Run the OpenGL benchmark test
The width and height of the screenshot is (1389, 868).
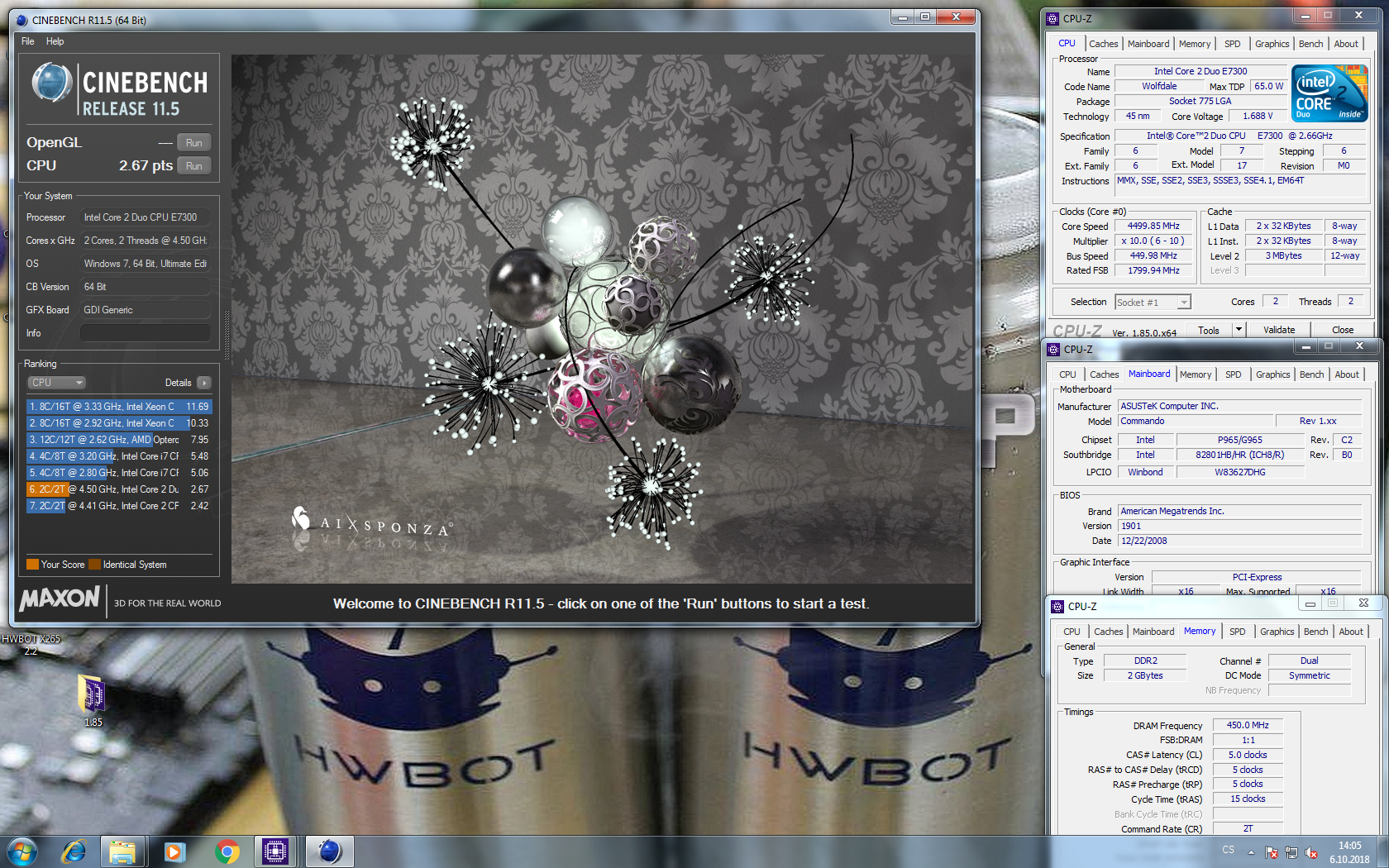click(x=194, y=142)
